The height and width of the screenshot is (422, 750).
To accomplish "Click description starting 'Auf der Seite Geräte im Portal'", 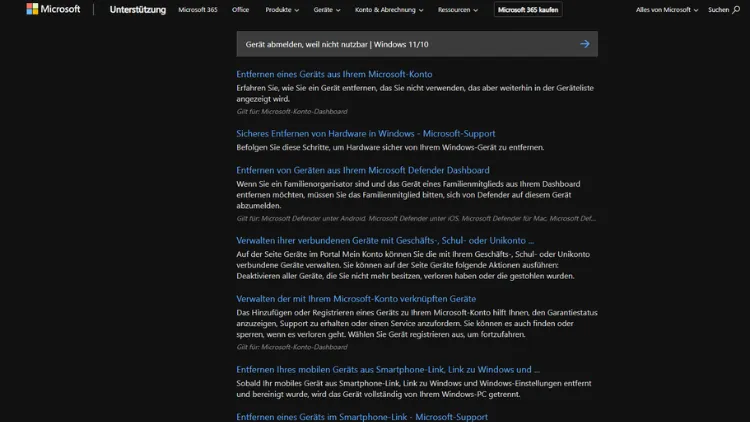I will [x=413, y=265].
